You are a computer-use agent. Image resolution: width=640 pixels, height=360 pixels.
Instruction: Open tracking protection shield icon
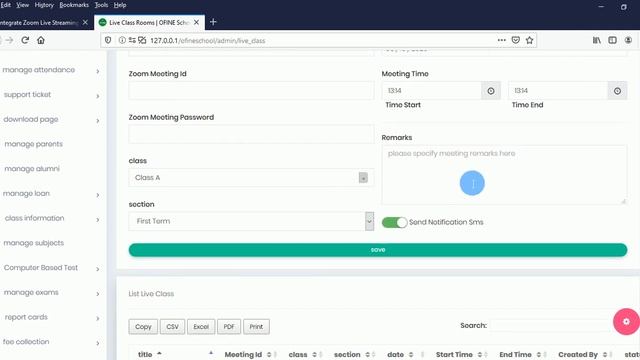(108, 40)
